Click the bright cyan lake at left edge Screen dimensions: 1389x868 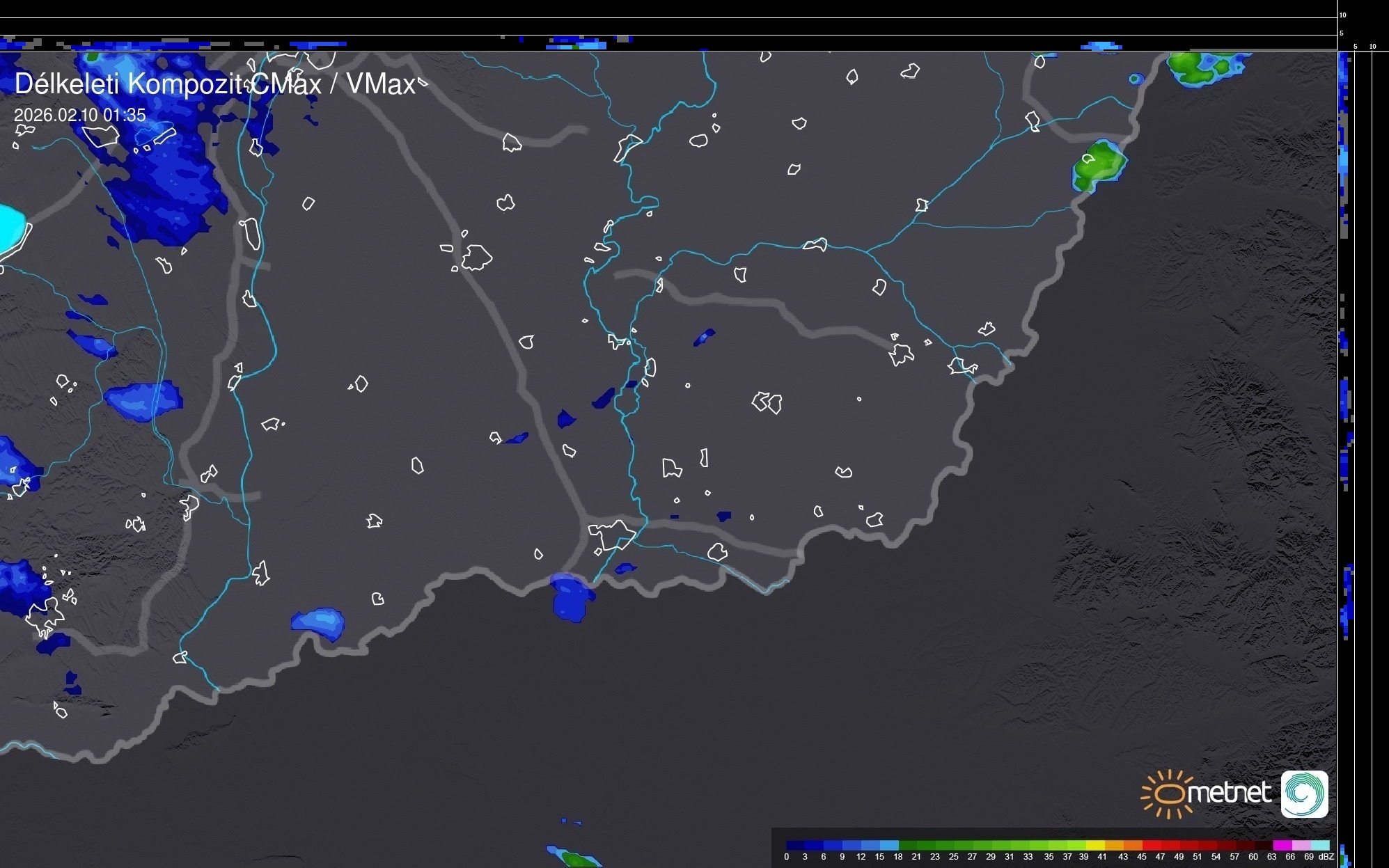click(10, 228)
